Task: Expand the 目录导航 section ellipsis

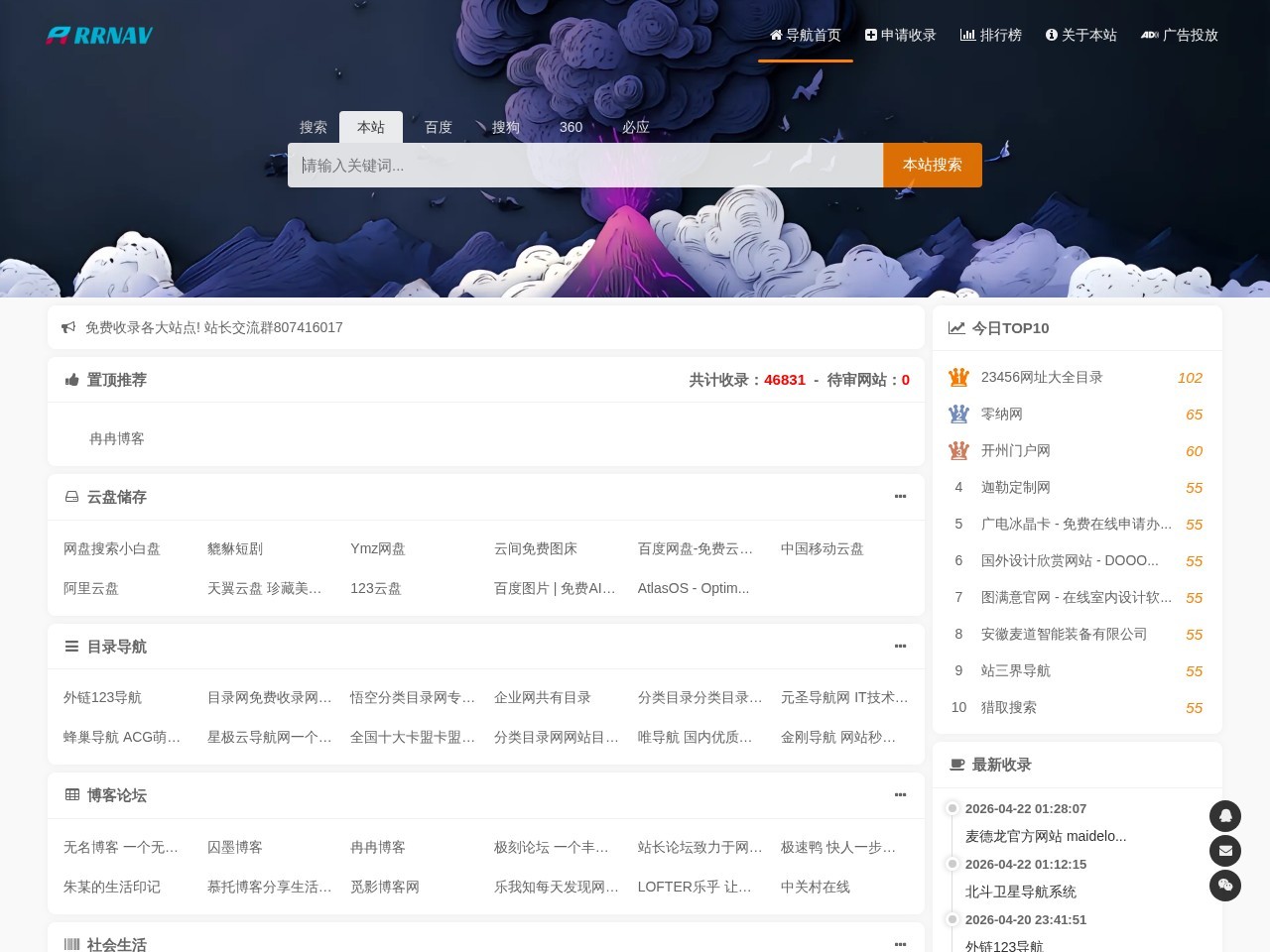Action: [x=900, y=646]
